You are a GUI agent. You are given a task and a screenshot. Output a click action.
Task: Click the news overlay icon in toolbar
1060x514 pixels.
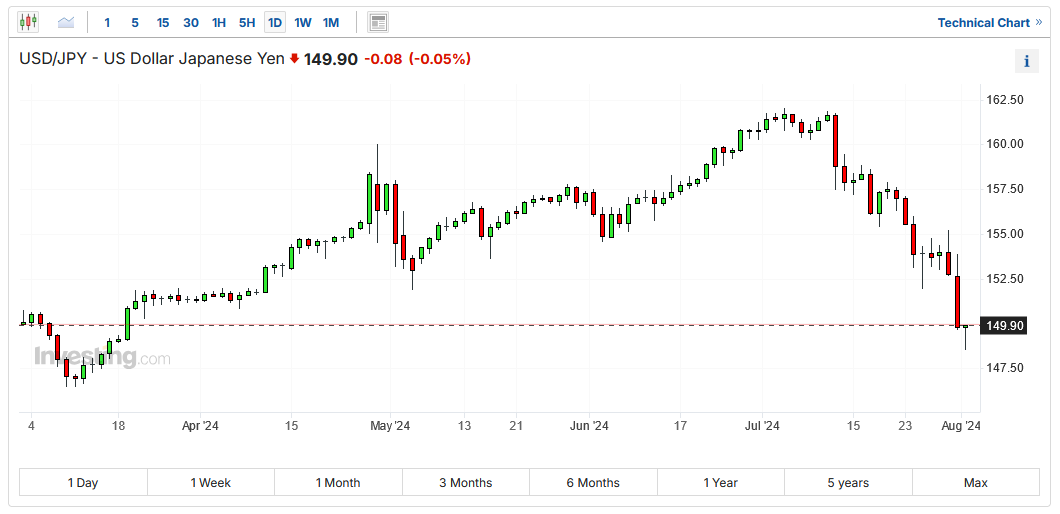(378, 22)
